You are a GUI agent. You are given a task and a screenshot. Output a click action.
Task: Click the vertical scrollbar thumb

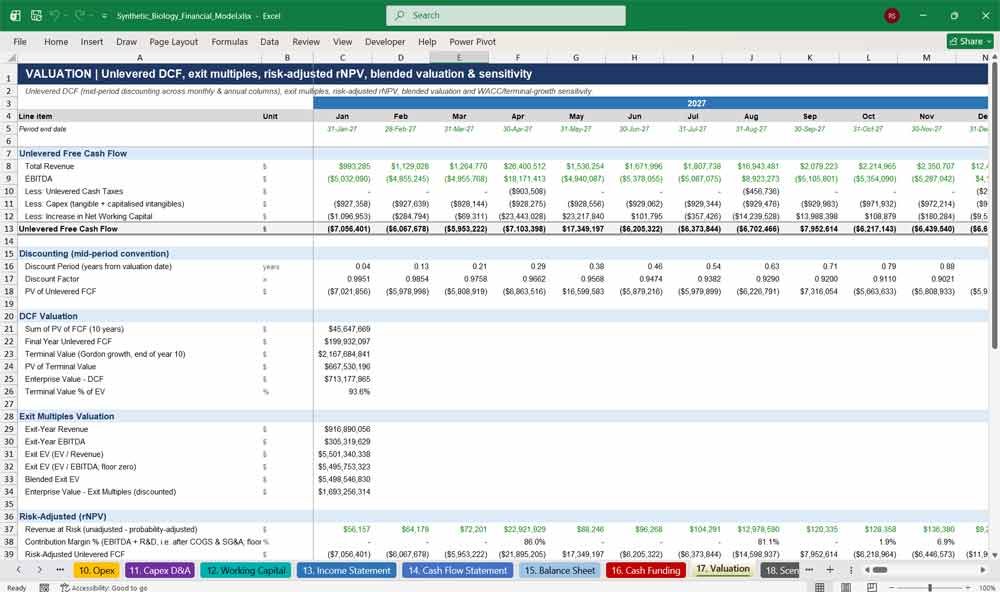click(994, 205)
